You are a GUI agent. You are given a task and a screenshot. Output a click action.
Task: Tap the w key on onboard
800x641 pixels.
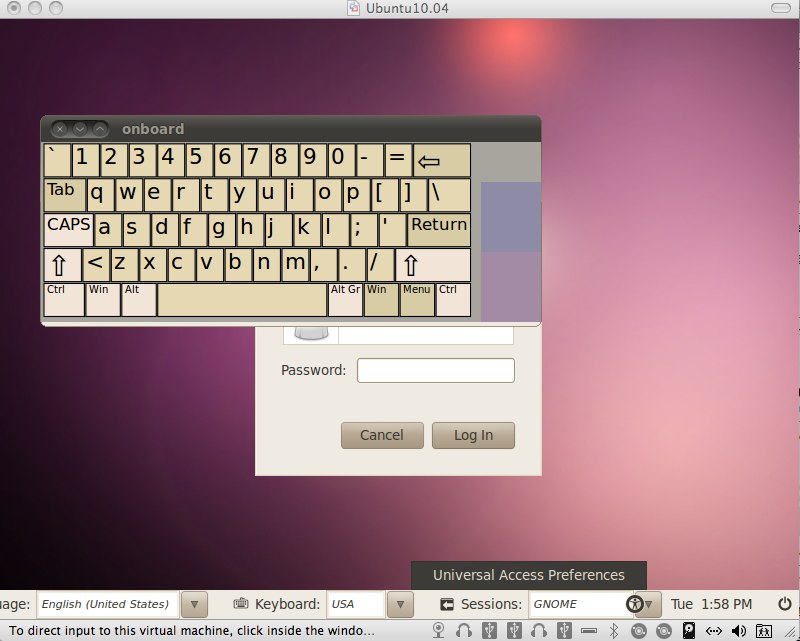click(x=129, y=195)
